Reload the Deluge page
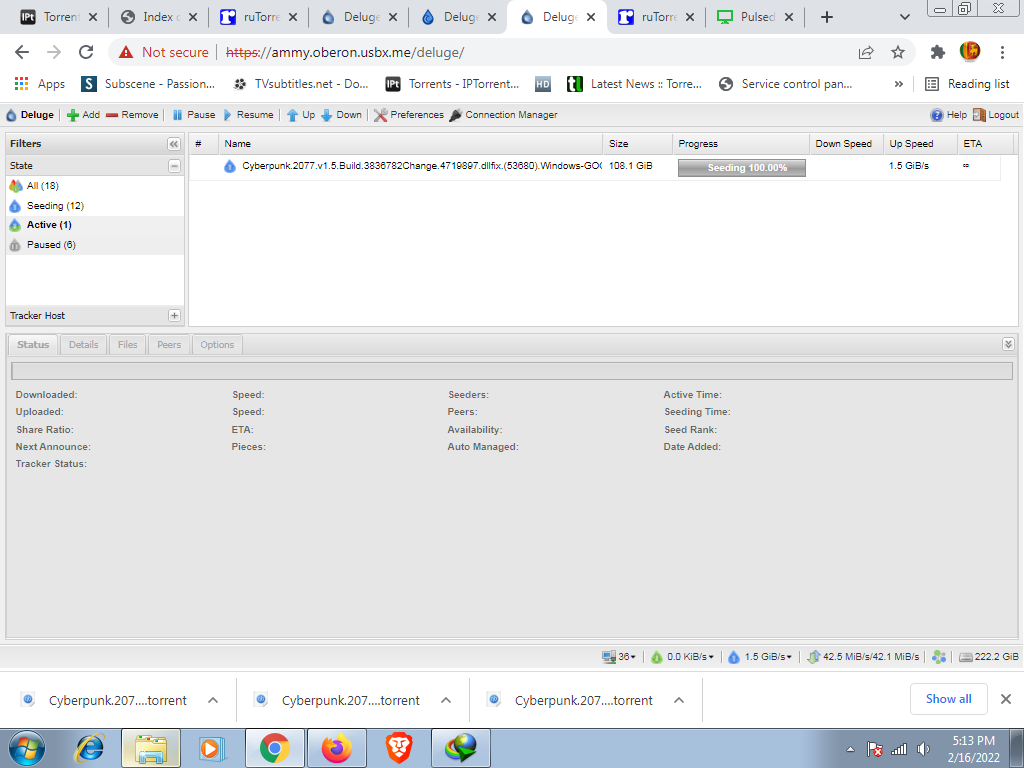The image size is (1024, 768). click(86, 52)
